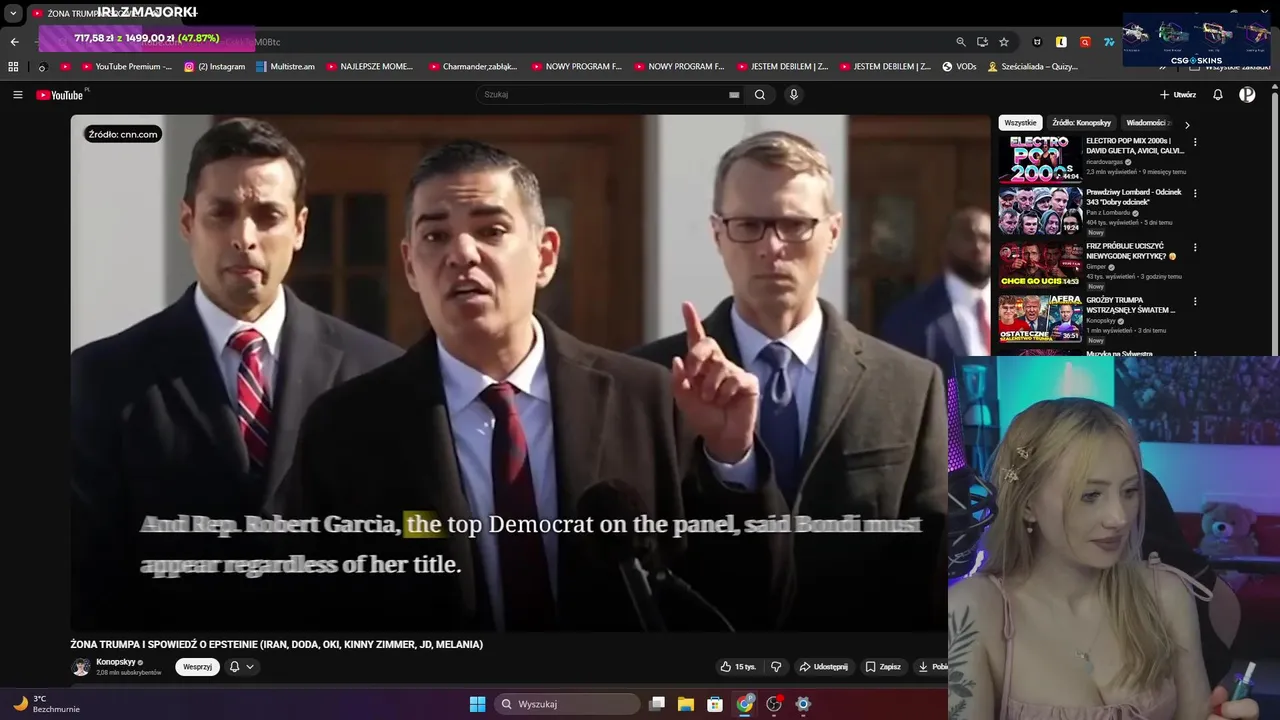The height and width of the screenshot is (720, 1280).
Task: Click the Źródło: cnn.com label on video
Action: click(123, 134)
